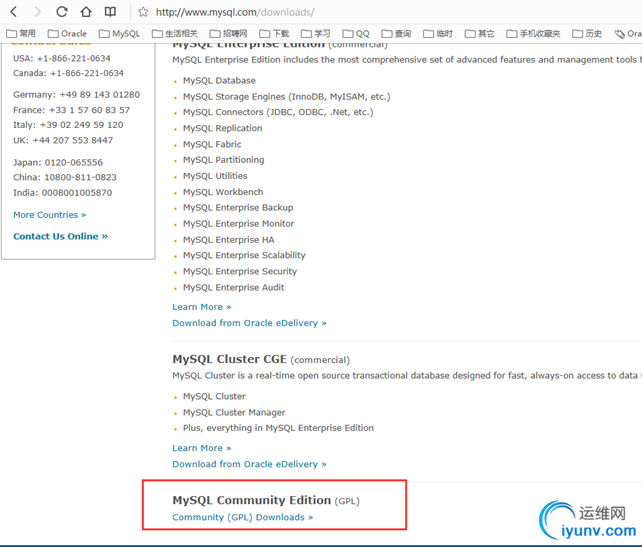Click the MySQL Storage Engines list item
The image size is (642, 547).
287,97
